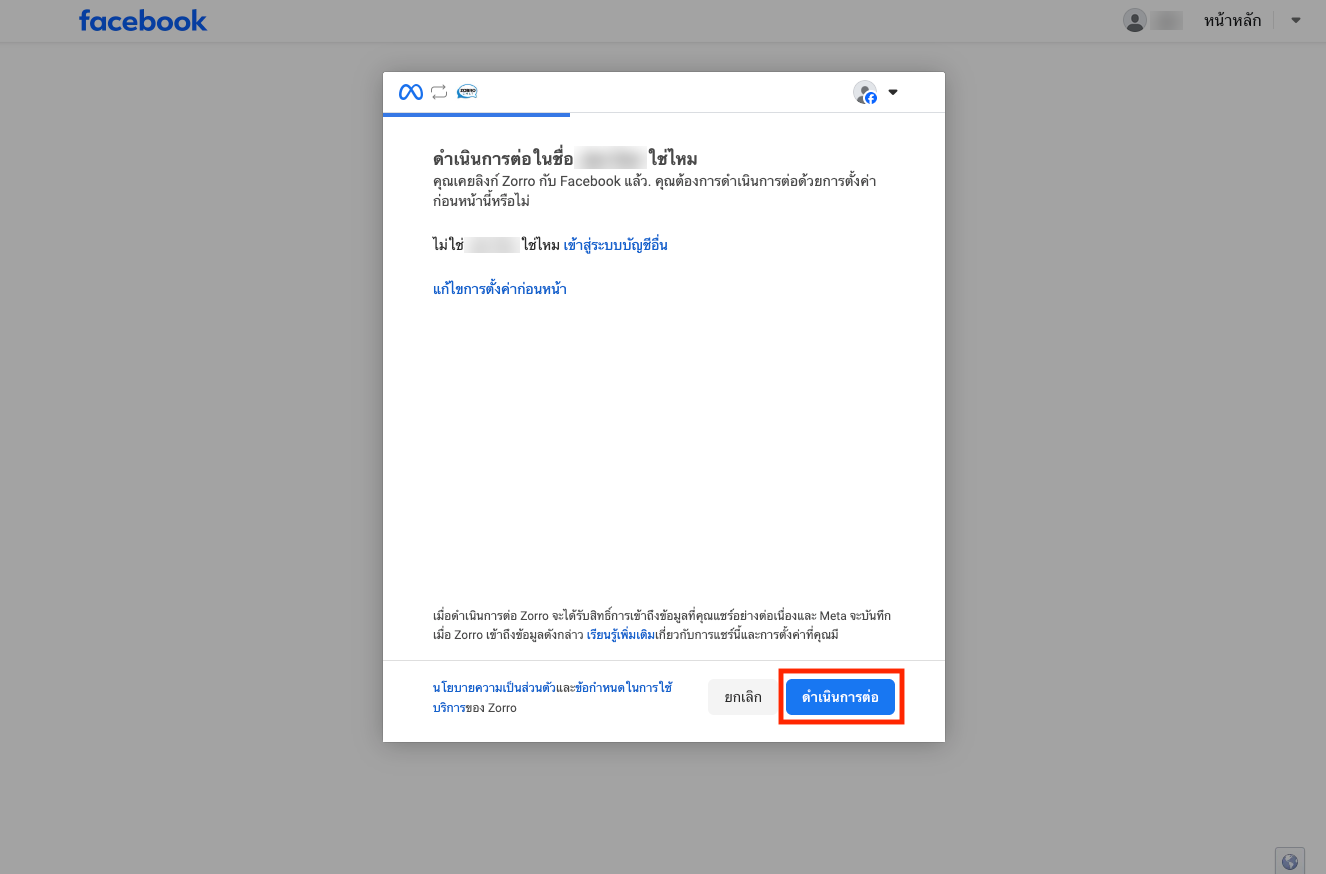Screen dimensions: 1326x874
Task: Click the dialog heading ดำเนินการต่อในชื่อ
Action: click(501, 158)
